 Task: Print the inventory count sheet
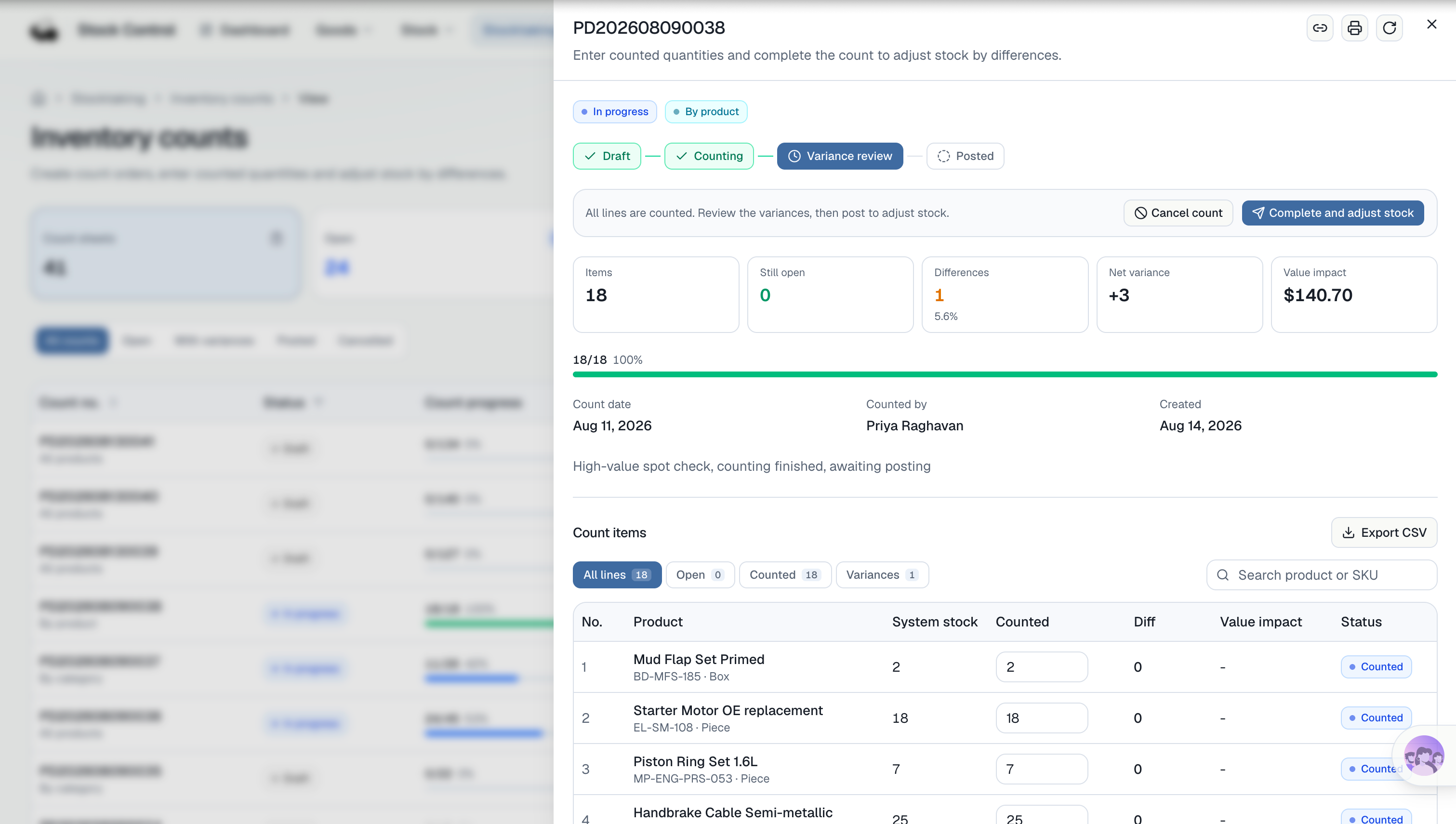1354,28
